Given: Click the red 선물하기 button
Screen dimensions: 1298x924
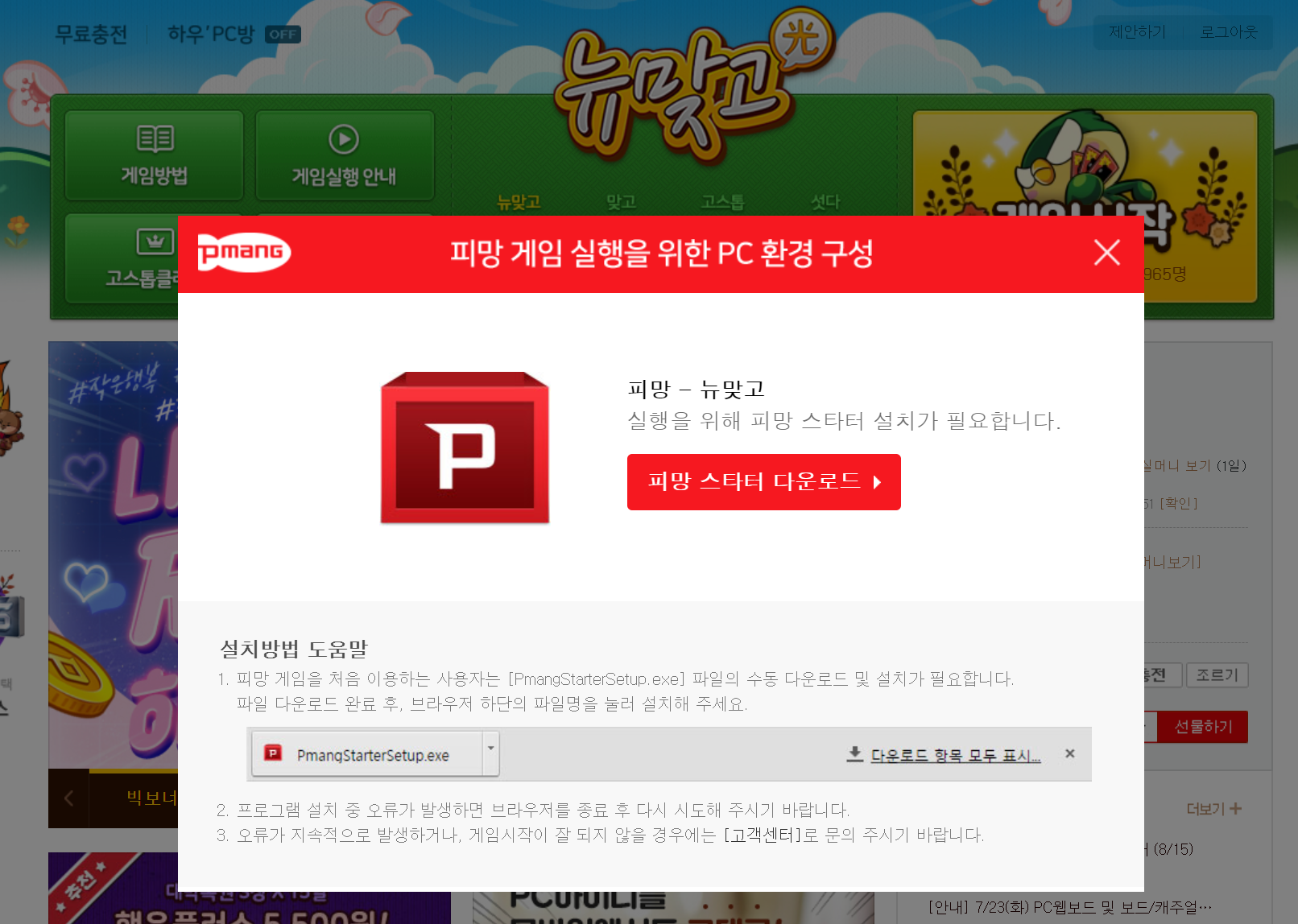Looking at the screenshot, I should pos(1203,727).
